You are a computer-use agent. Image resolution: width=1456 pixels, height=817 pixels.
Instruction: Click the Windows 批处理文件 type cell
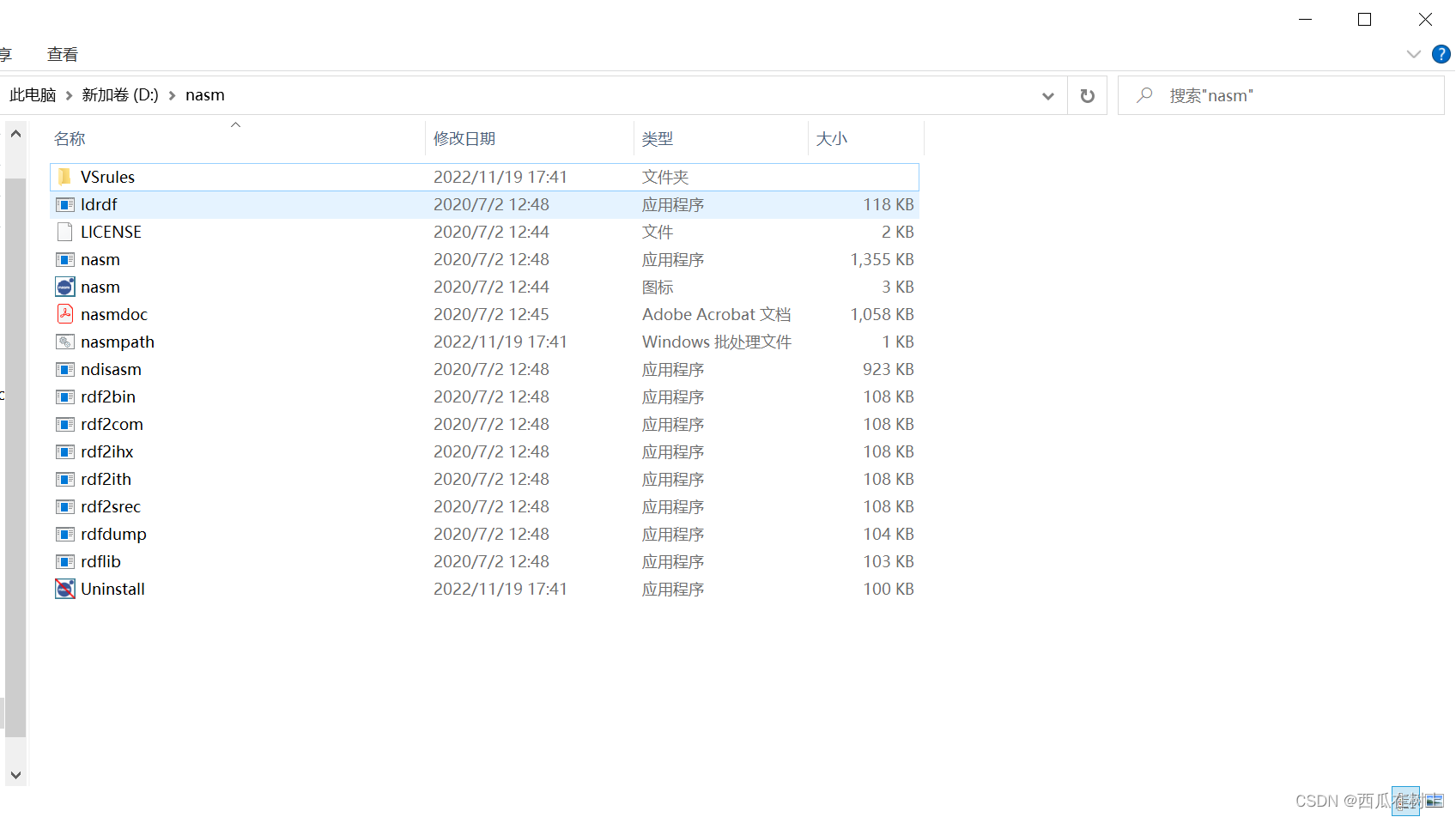coord(716,342)
